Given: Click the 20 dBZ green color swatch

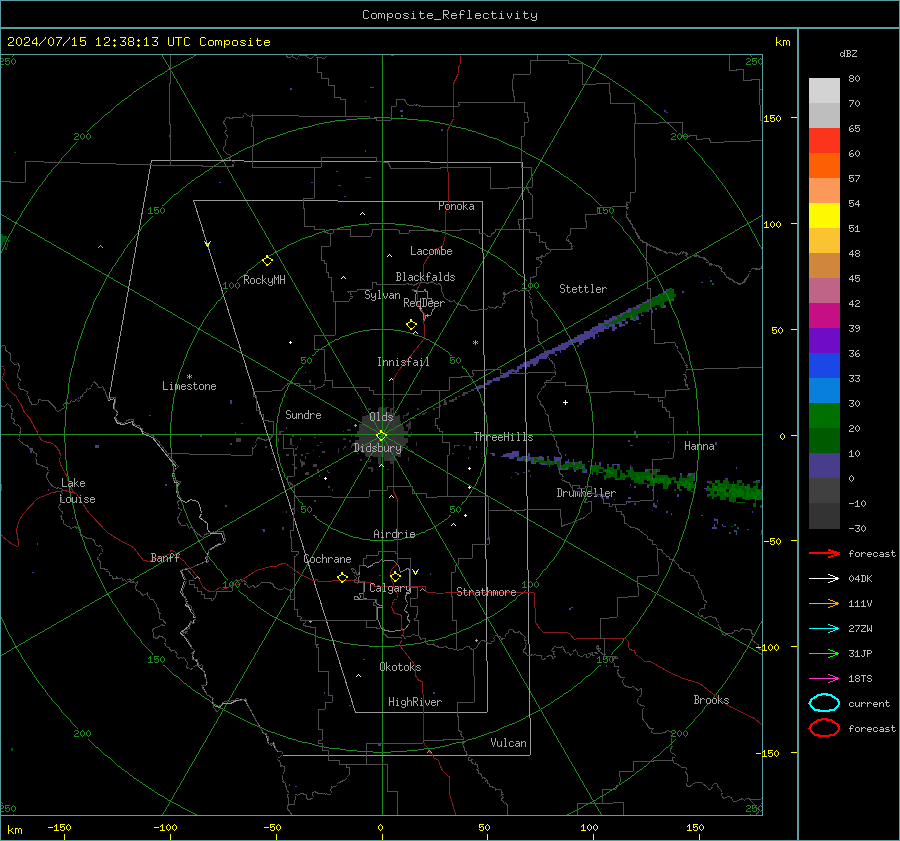Looking at the screenshot, I should tap(824, 416).
